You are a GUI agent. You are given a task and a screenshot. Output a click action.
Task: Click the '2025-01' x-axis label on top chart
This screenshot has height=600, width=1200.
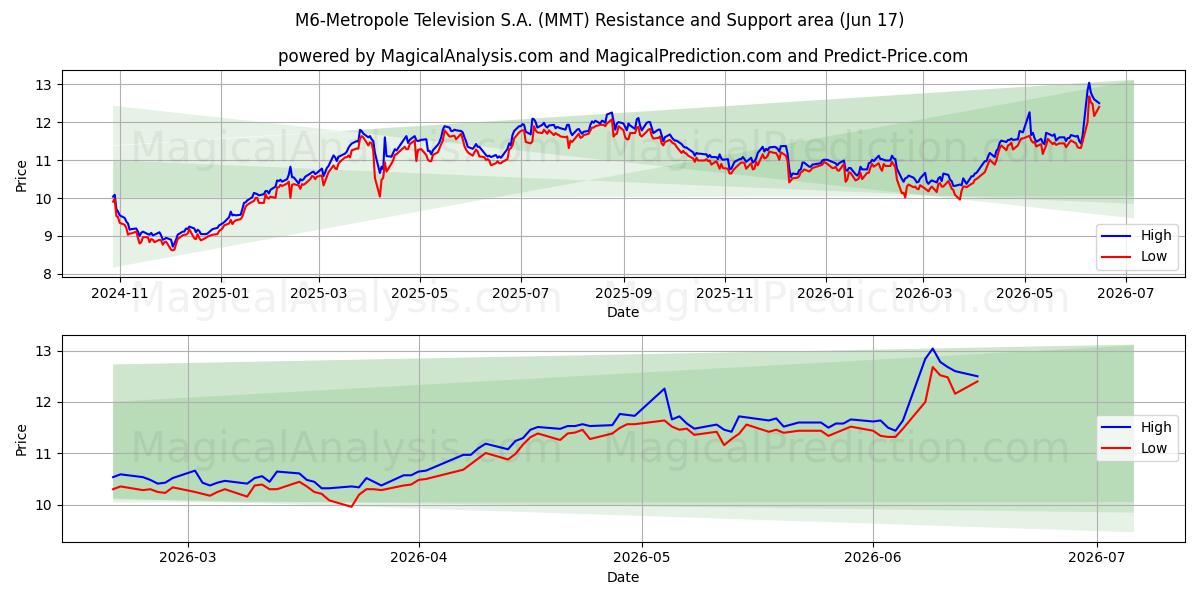(x=220, y=294)
